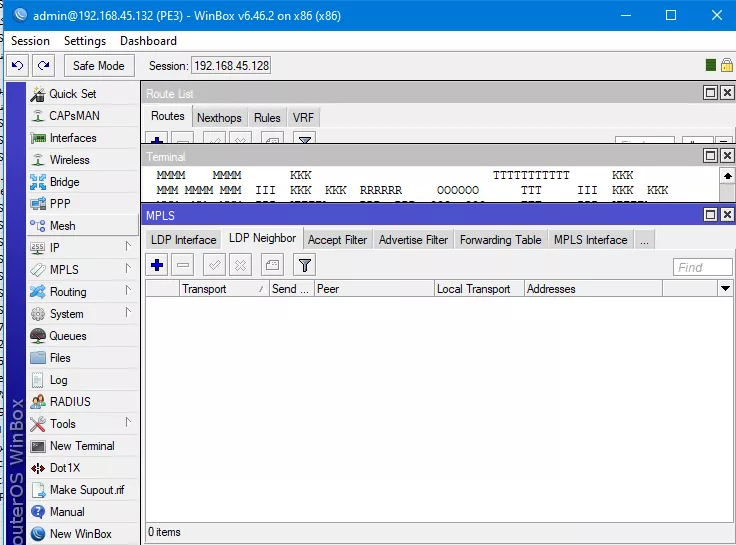Open Quick Set in sidebar

[x=83, y=94]
